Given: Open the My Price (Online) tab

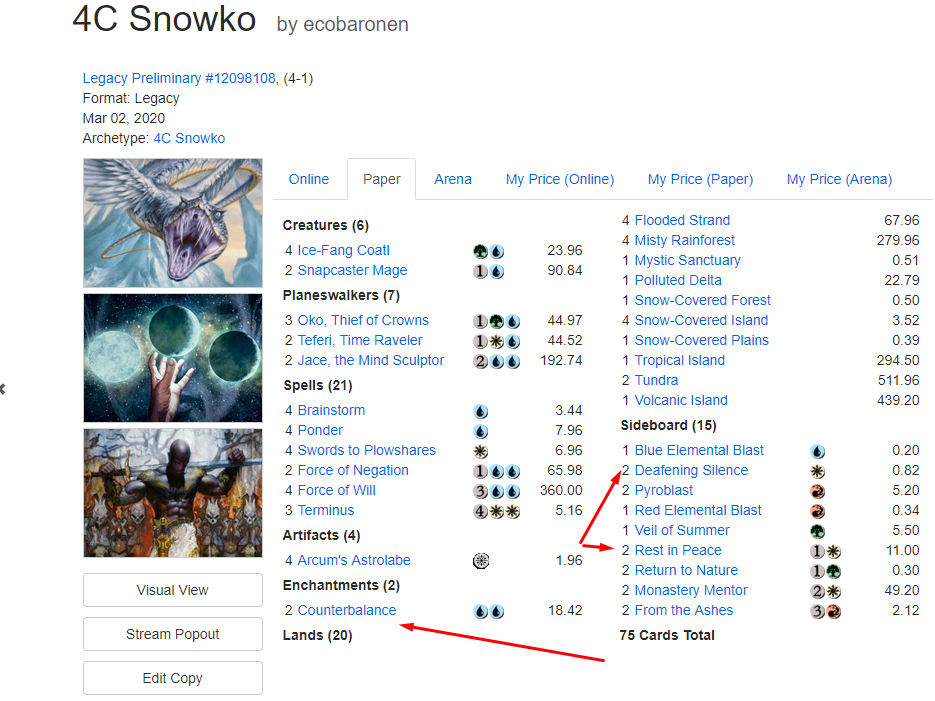Looking at the screenshot, I should pos(559,179).
